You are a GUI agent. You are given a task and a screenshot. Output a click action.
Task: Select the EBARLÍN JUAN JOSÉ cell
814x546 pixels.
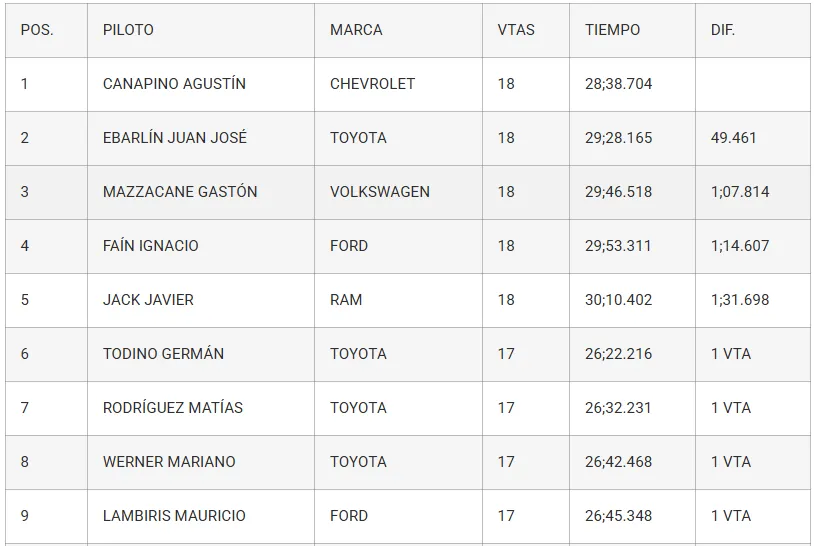[175, 138]
